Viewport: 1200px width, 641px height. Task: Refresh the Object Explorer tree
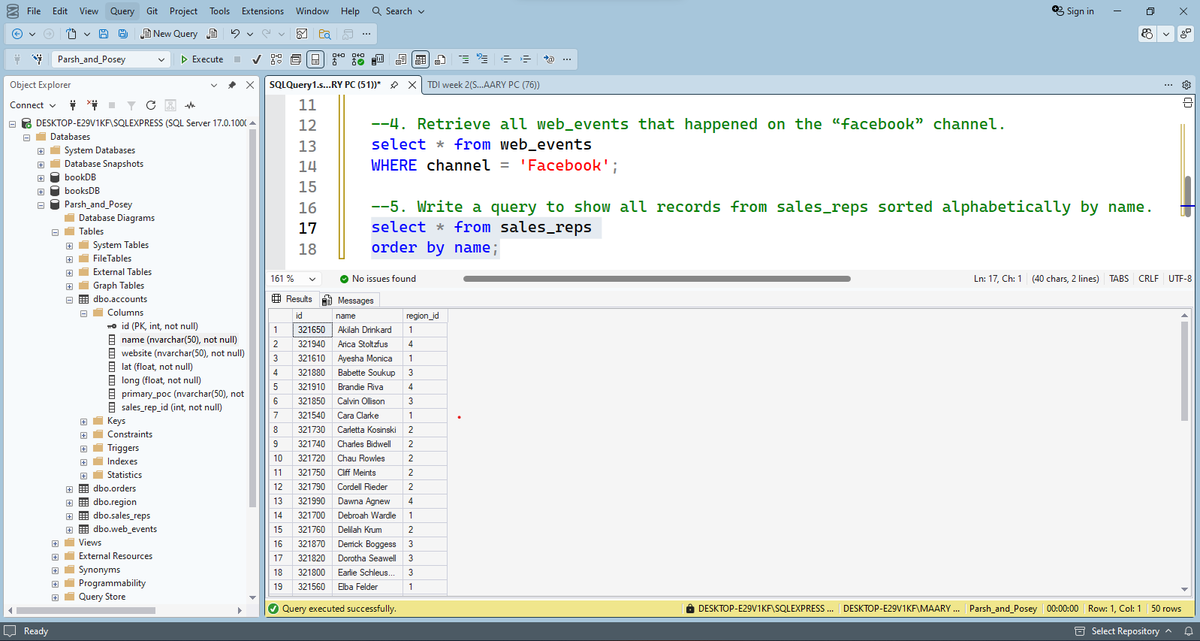coord(151,105)
